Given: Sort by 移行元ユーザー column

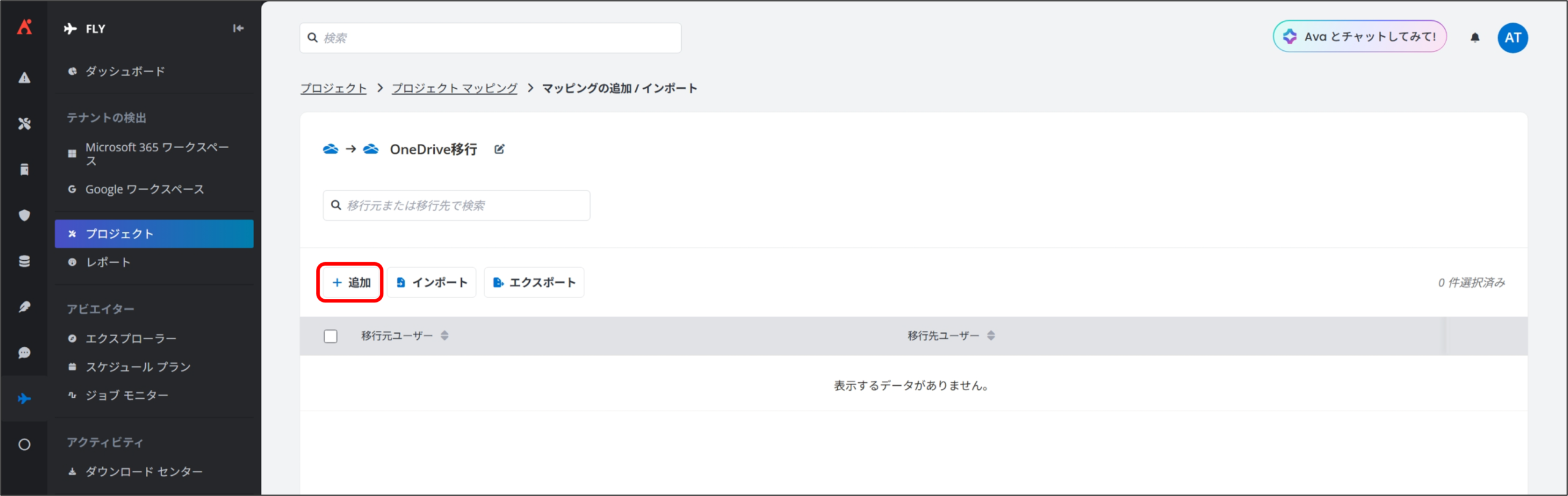Looking at the screenshot, I should (x=445, y=336).
